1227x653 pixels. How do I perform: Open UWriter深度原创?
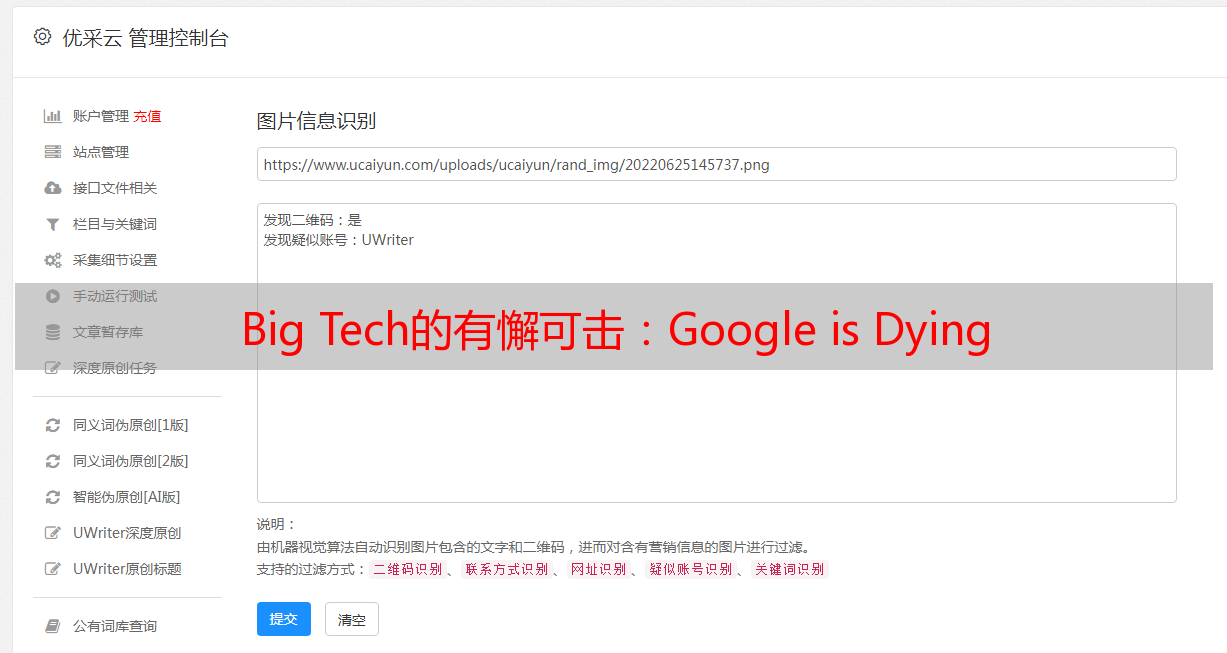point(127,533)
